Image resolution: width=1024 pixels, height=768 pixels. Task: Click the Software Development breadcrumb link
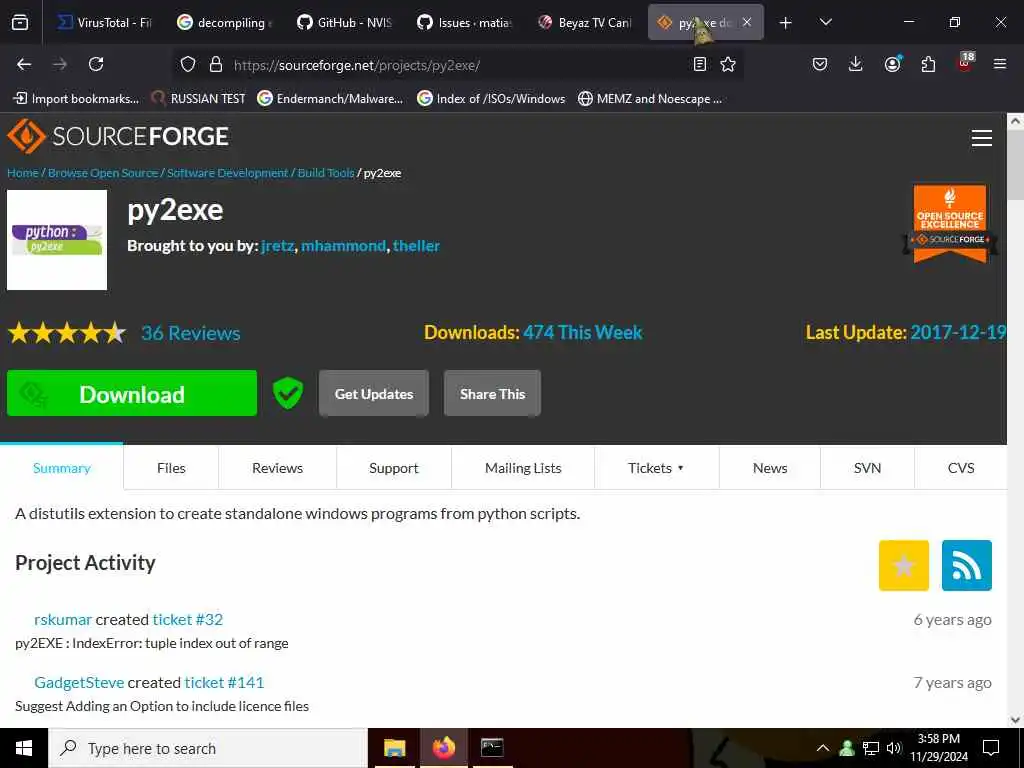[x=227, y=173]
